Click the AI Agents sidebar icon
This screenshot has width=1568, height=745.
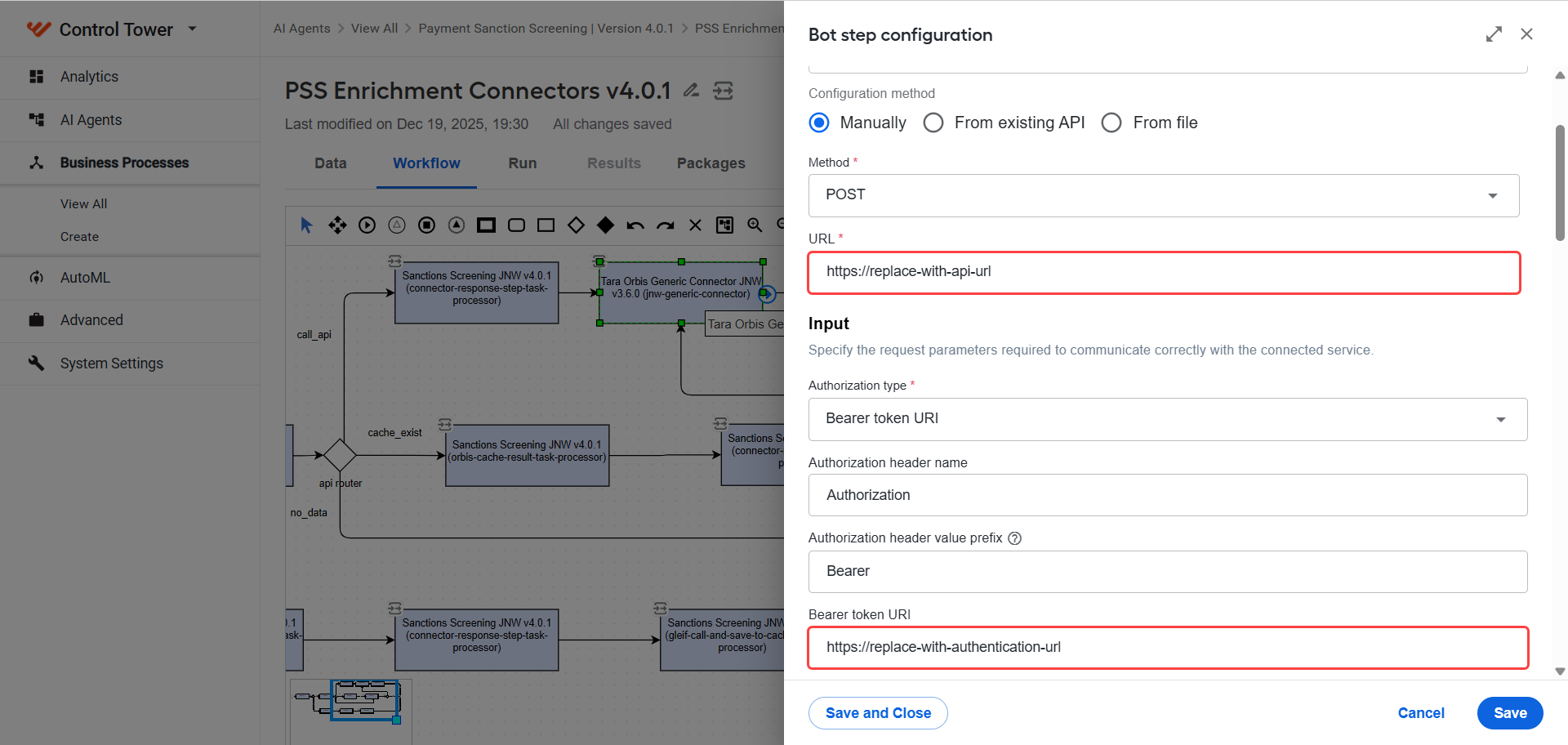[36, 120]
